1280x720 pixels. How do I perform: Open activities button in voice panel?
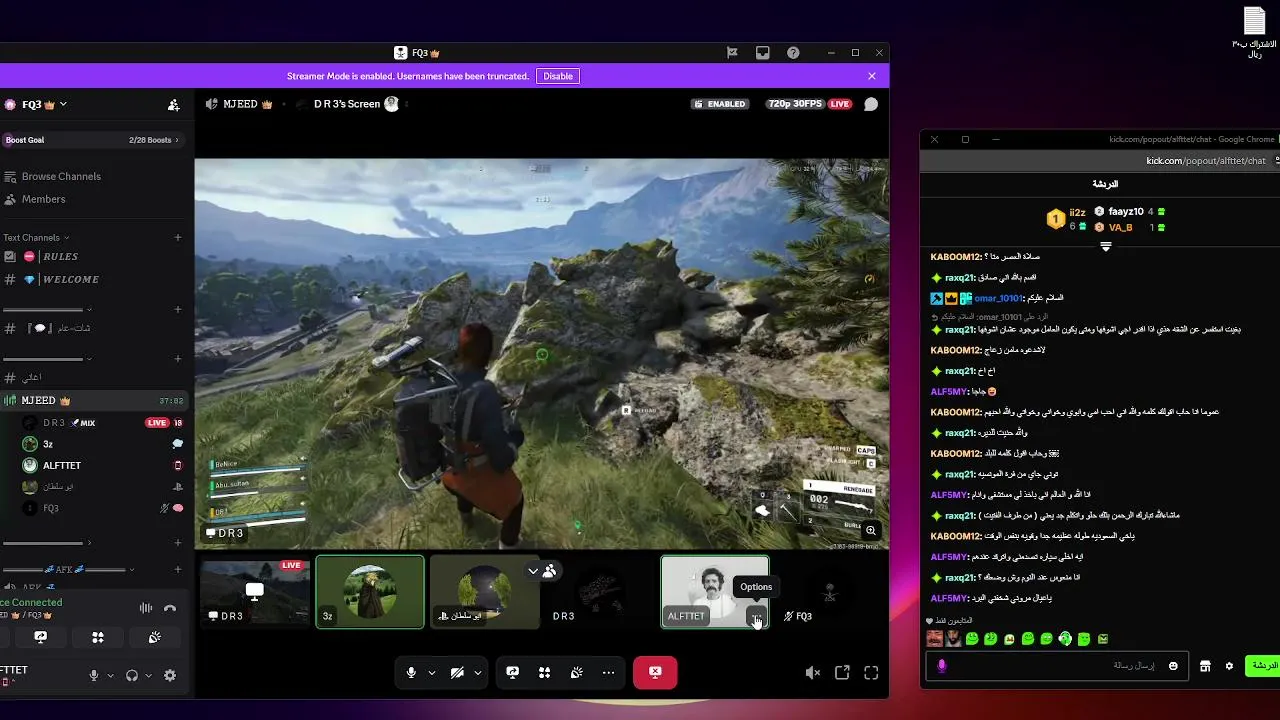pyautogui.click(x=98, y=637)
